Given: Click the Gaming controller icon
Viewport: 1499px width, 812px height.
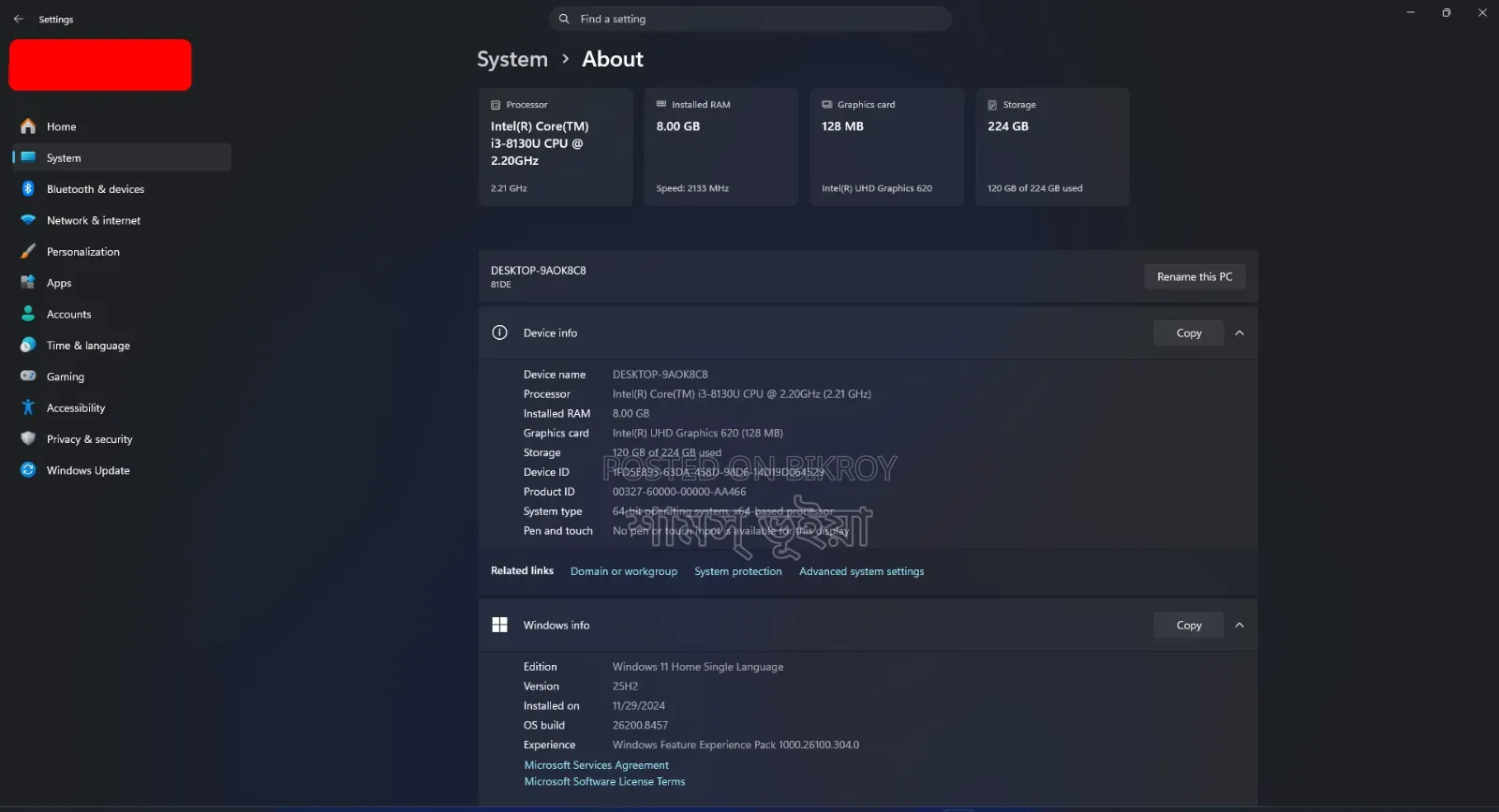Looking at the screenshot, I should 28,376.
